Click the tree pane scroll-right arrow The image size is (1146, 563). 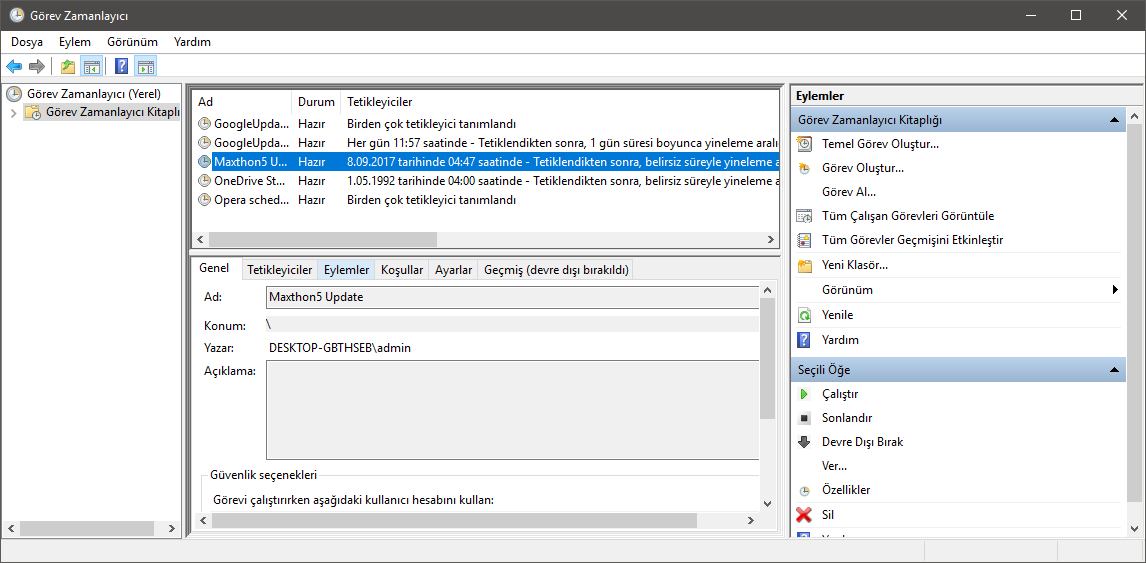tap(172, 528)
